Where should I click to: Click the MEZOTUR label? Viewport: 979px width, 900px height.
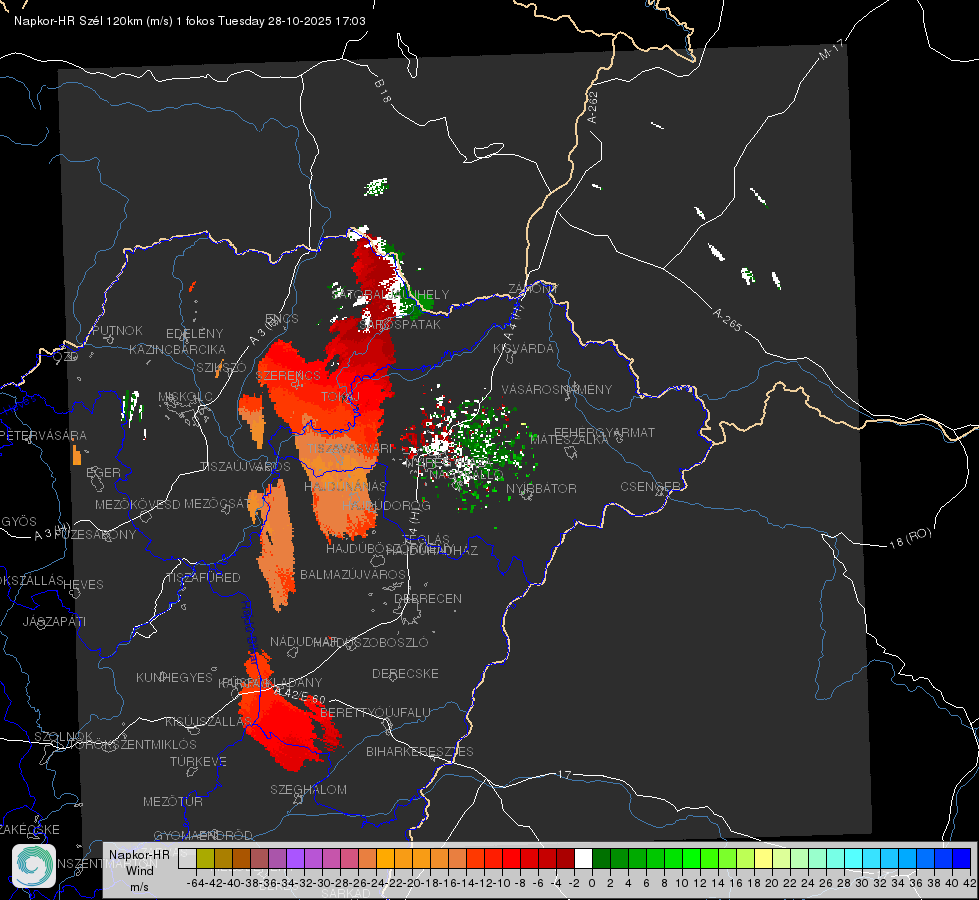coord(173,801)
